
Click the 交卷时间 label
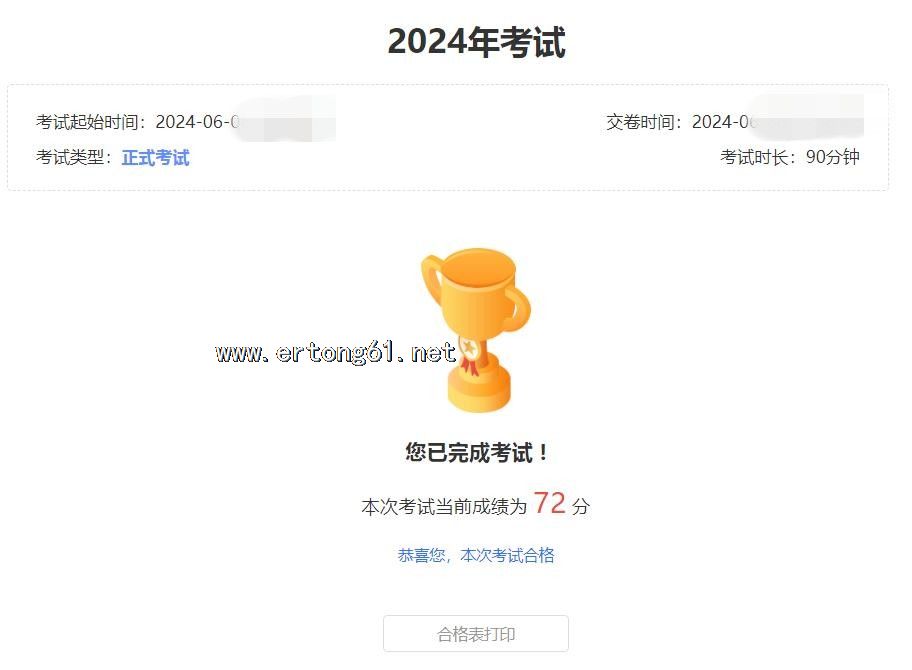(640, 122)
